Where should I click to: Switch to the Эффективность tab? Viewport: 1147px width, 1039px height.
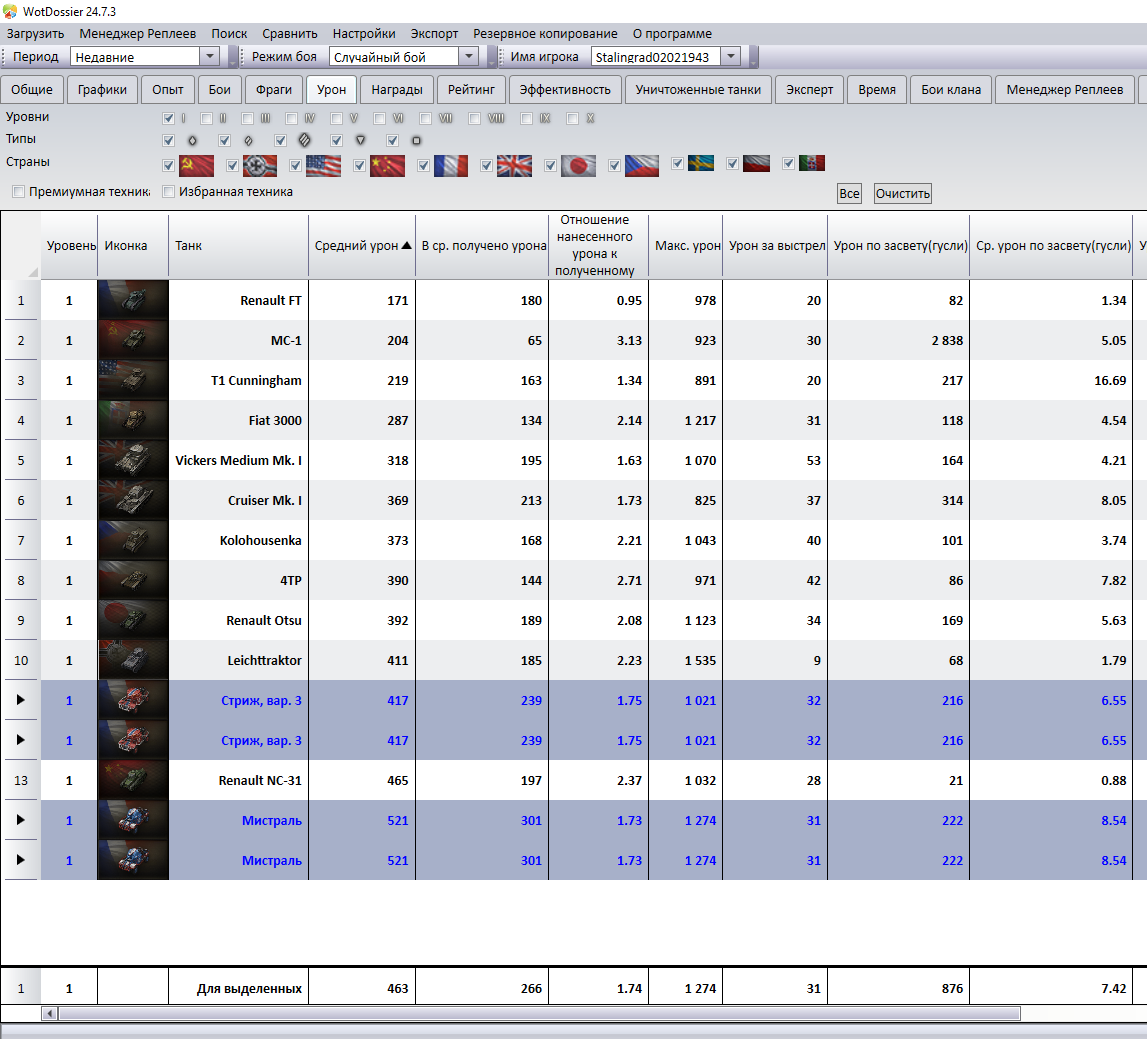click(565, 89)
